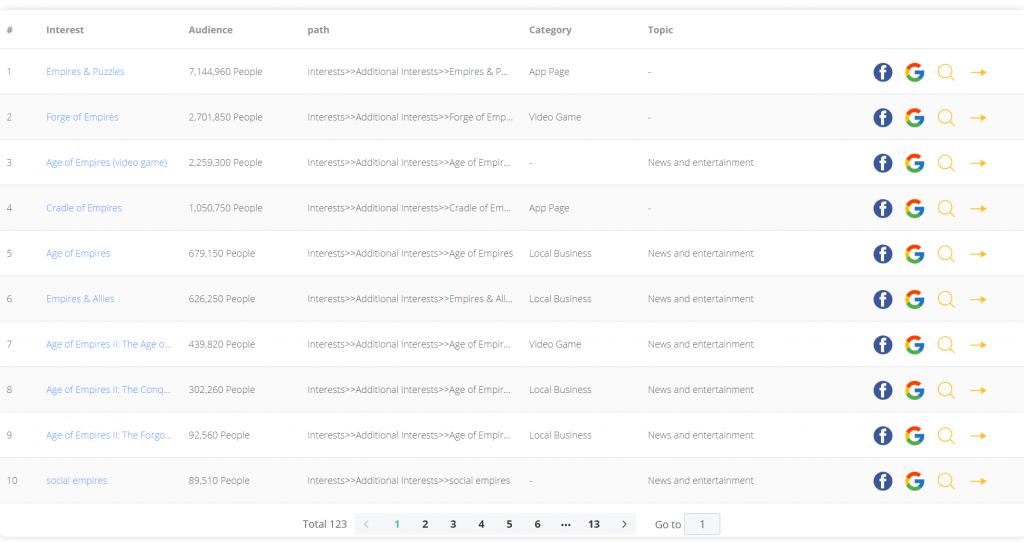
Task: Jump to last page 13
Action: point(593,524)
